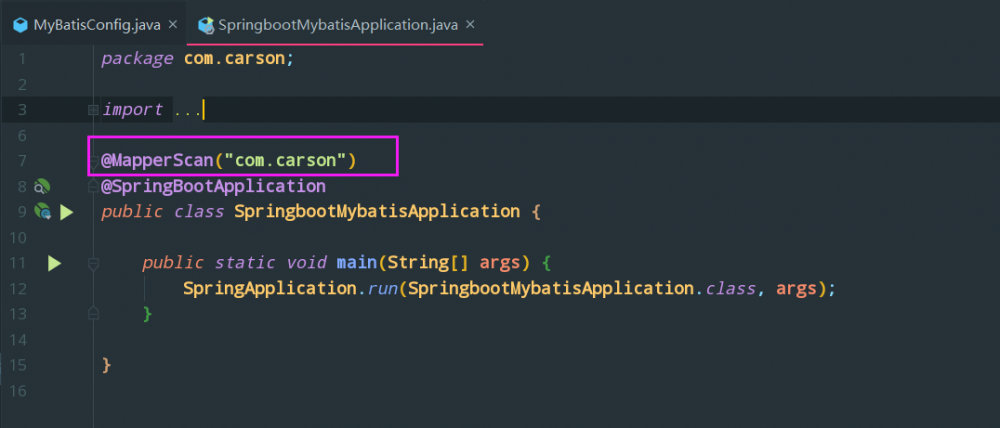Click the fold end marker on line 13

tap(94, 314)
